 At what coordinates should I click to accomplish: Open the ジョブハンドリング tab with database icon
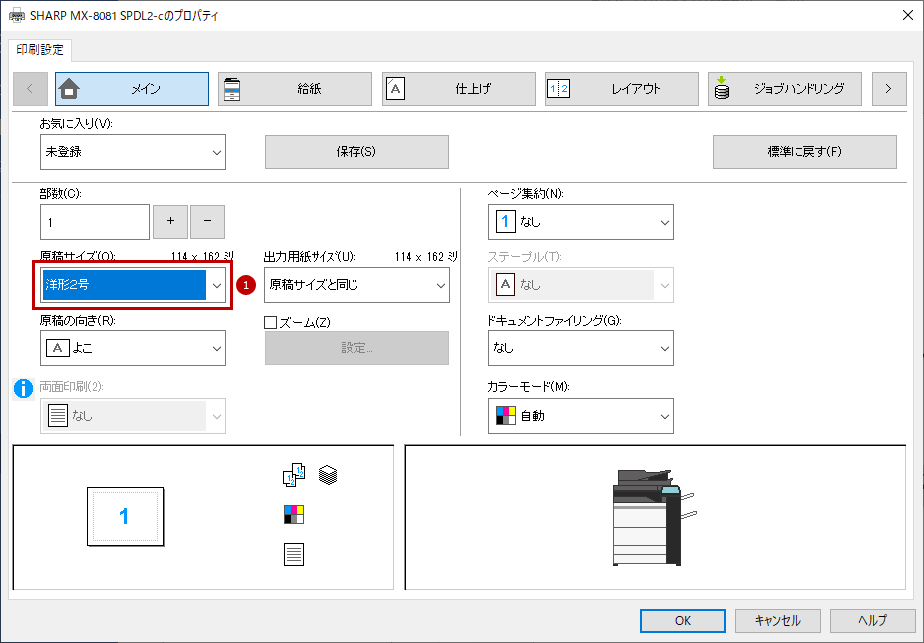pyautogui.click(x=784, y=89)
